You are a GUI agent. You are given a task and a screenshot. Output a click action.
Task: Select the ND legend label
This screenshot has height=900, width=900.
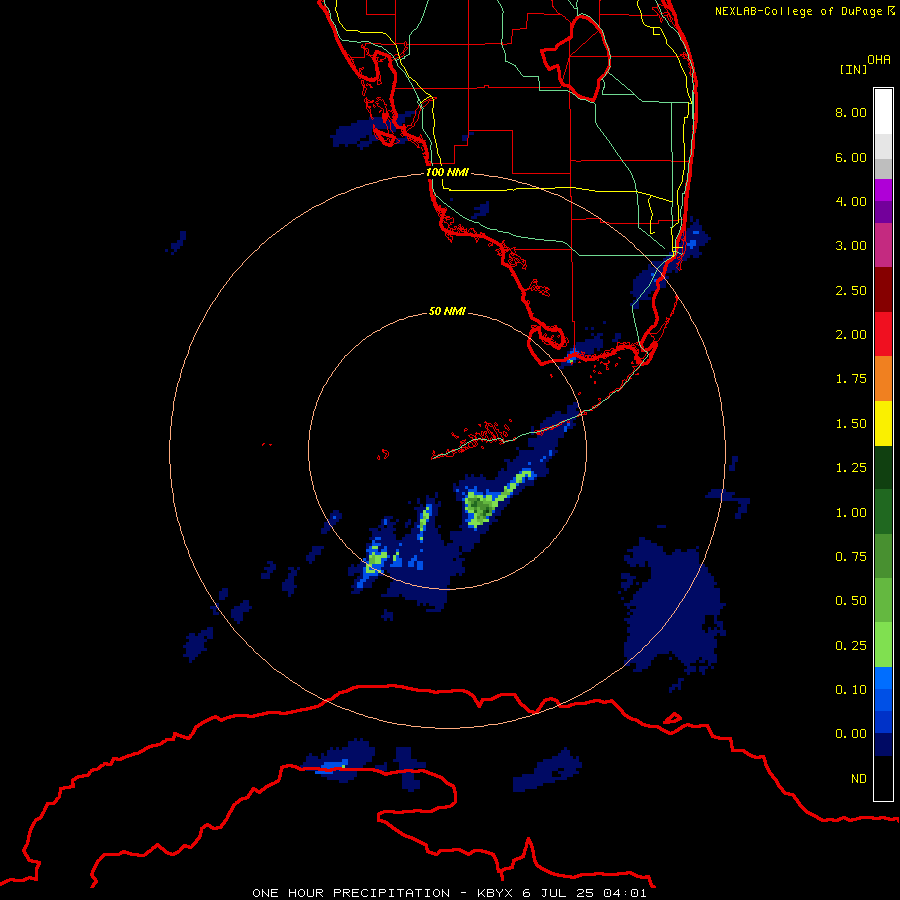859,779
